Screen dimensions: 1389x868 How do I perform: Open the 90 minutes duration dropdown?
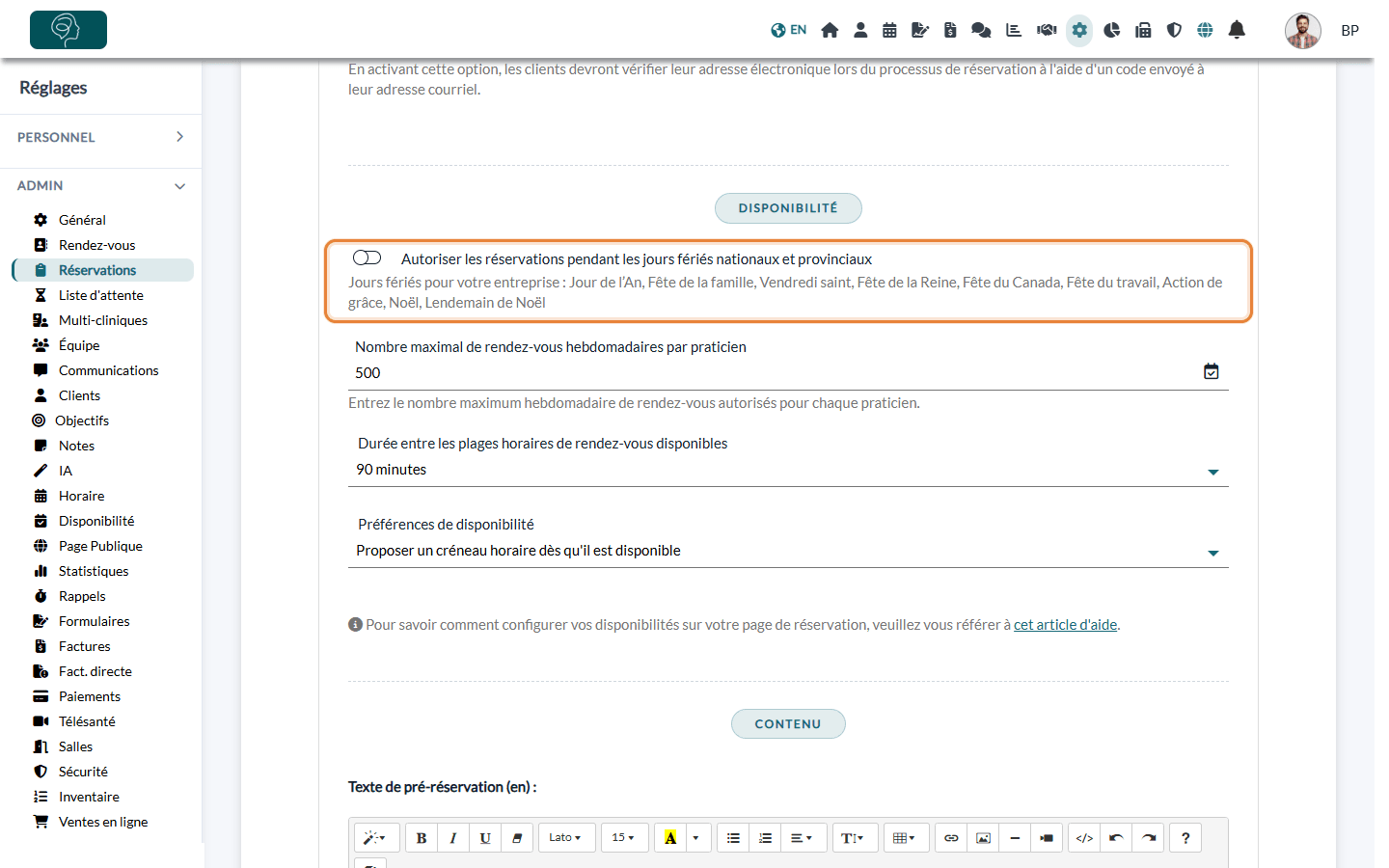point(788,470)
